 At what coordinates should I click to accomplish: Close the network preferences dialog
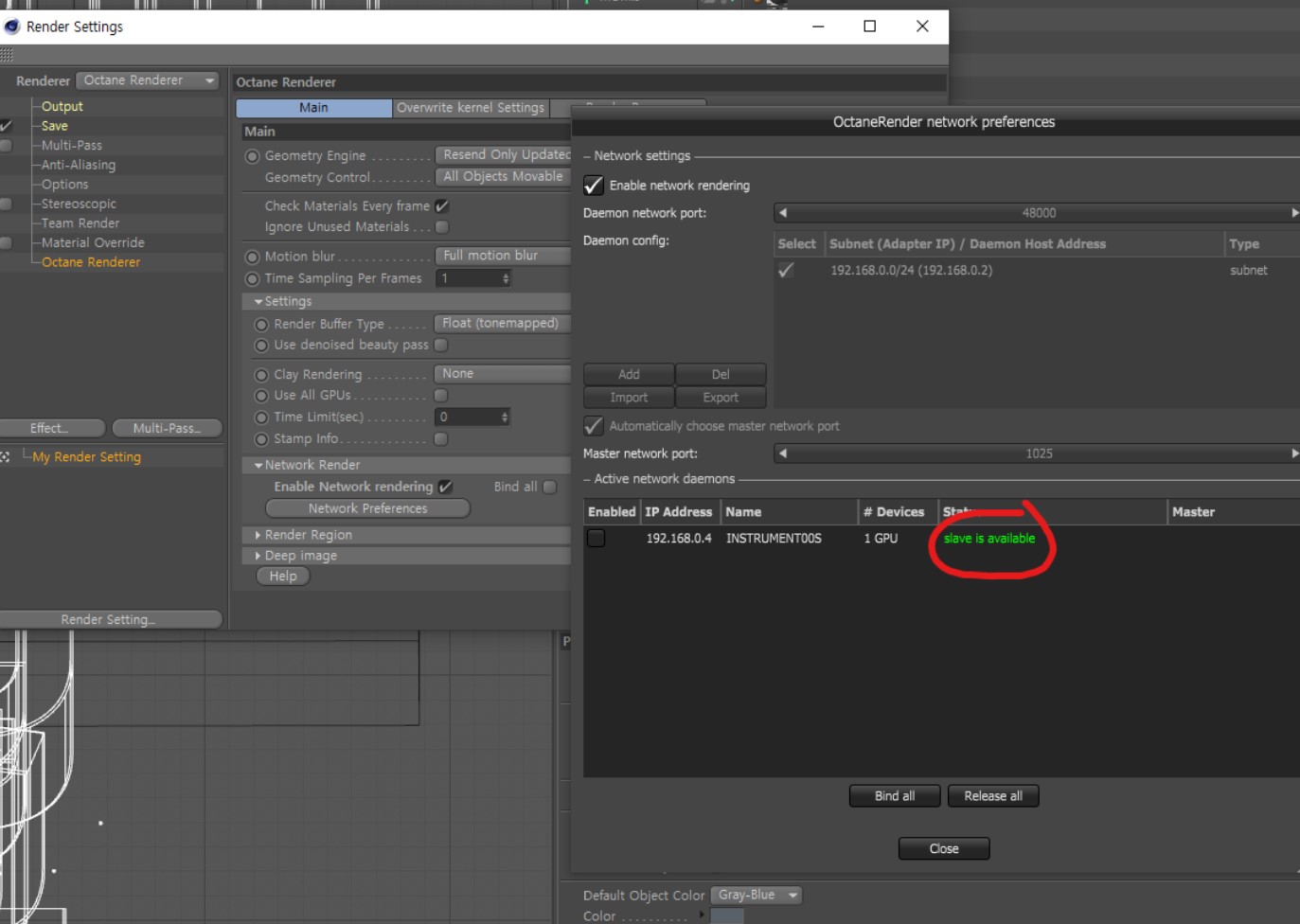[944, 849]
